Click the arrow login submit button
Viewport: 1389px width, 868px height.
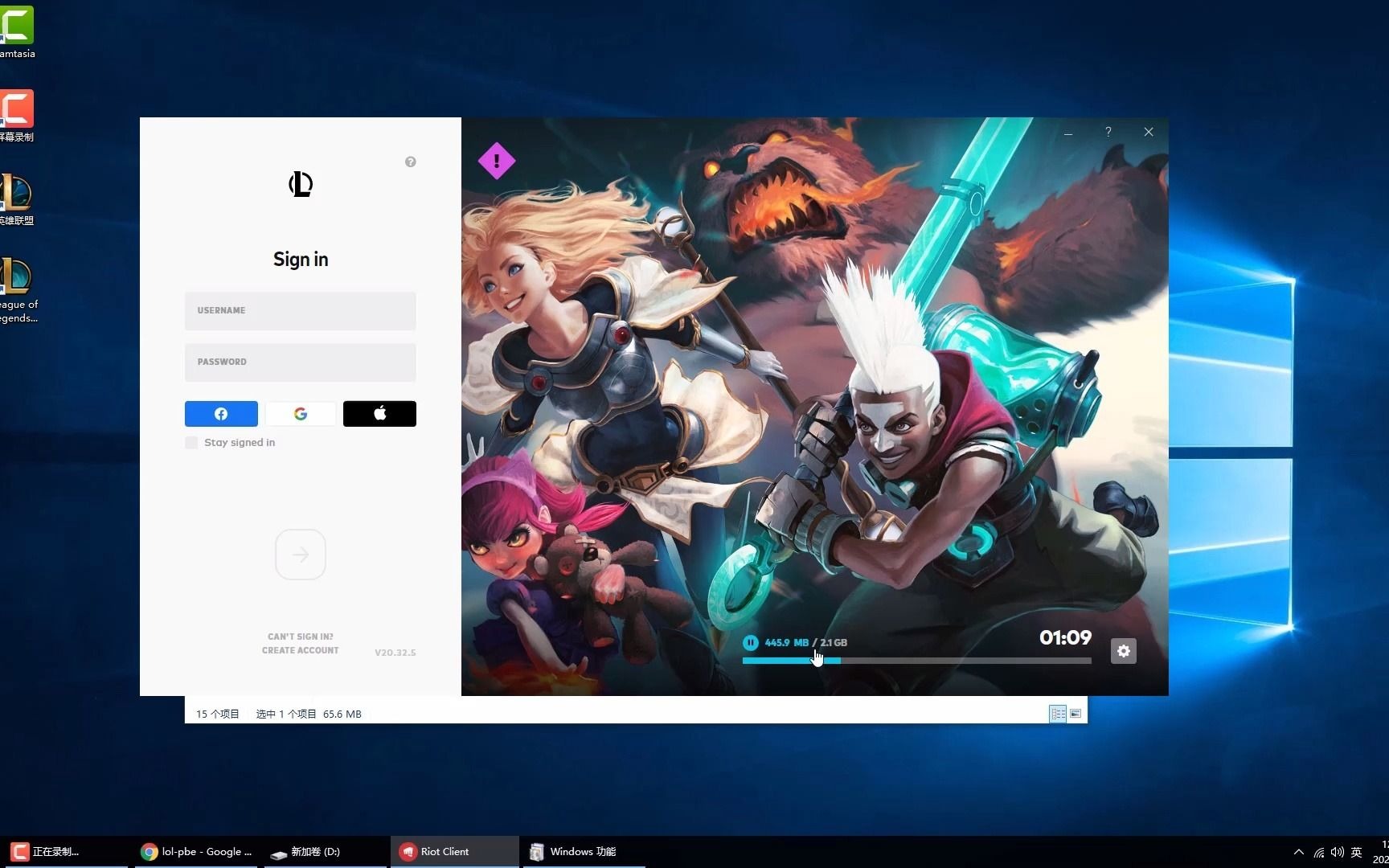click(301, 555)
